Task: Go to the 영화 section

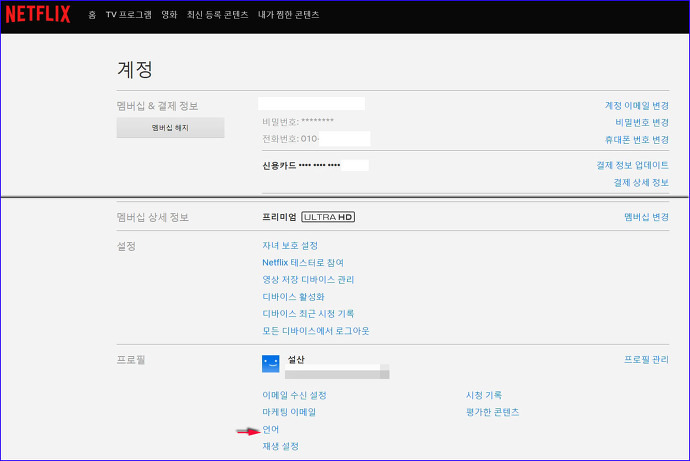Action: click(x=169, y=15)
